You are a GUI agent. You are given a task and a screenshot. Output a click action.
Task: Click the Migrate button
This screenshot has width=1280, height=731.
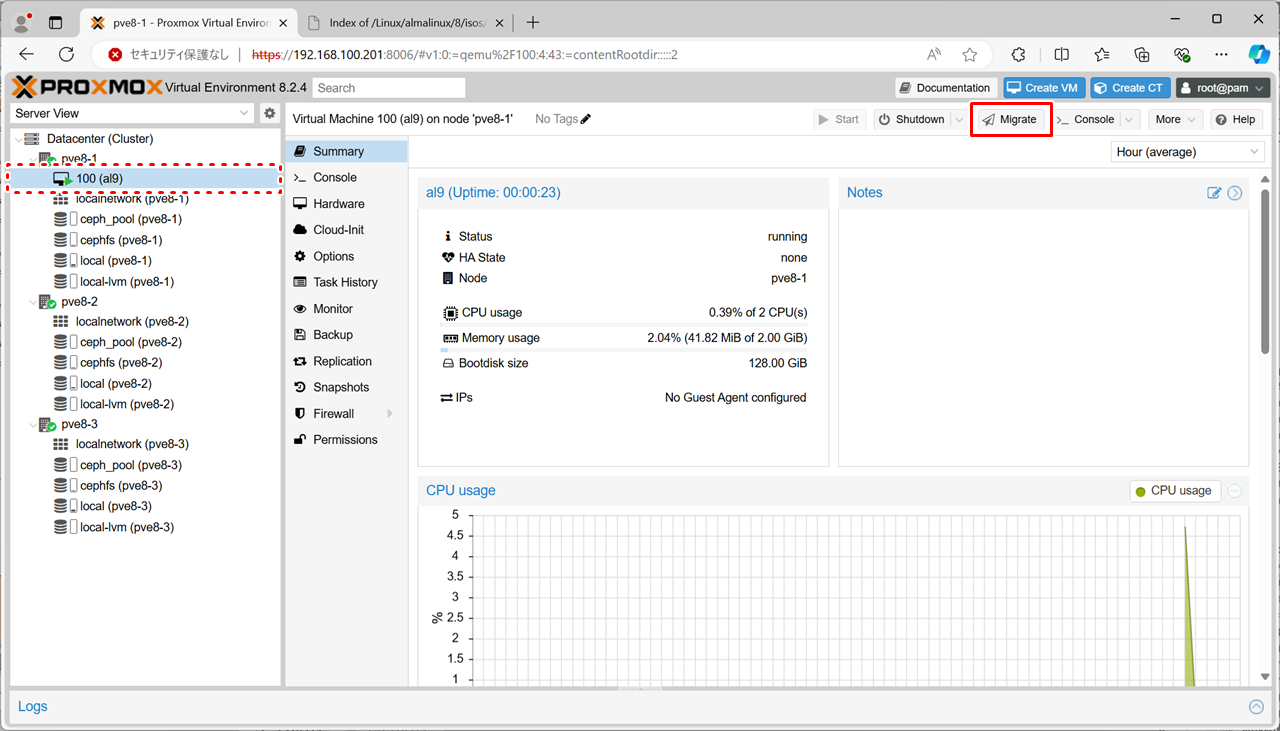1009,119
